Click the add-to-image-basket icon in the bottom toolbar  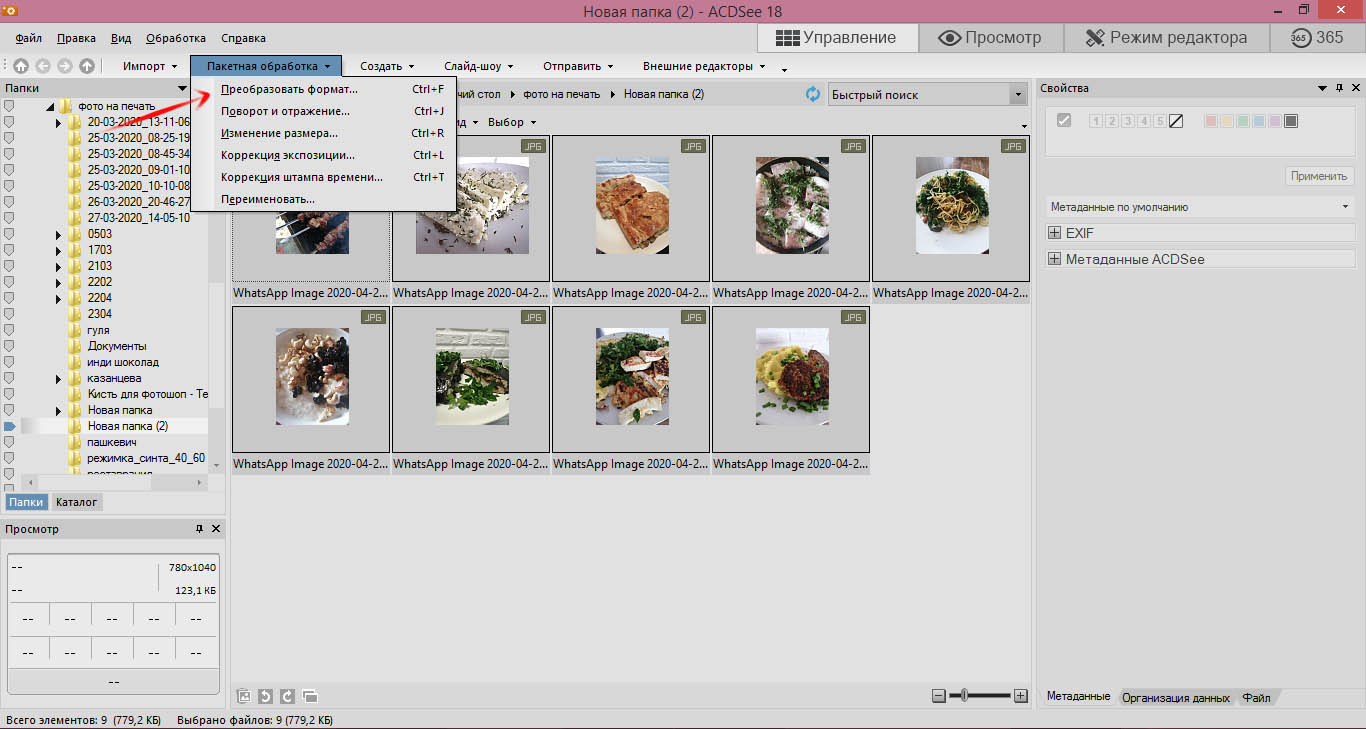click(243, 696)
